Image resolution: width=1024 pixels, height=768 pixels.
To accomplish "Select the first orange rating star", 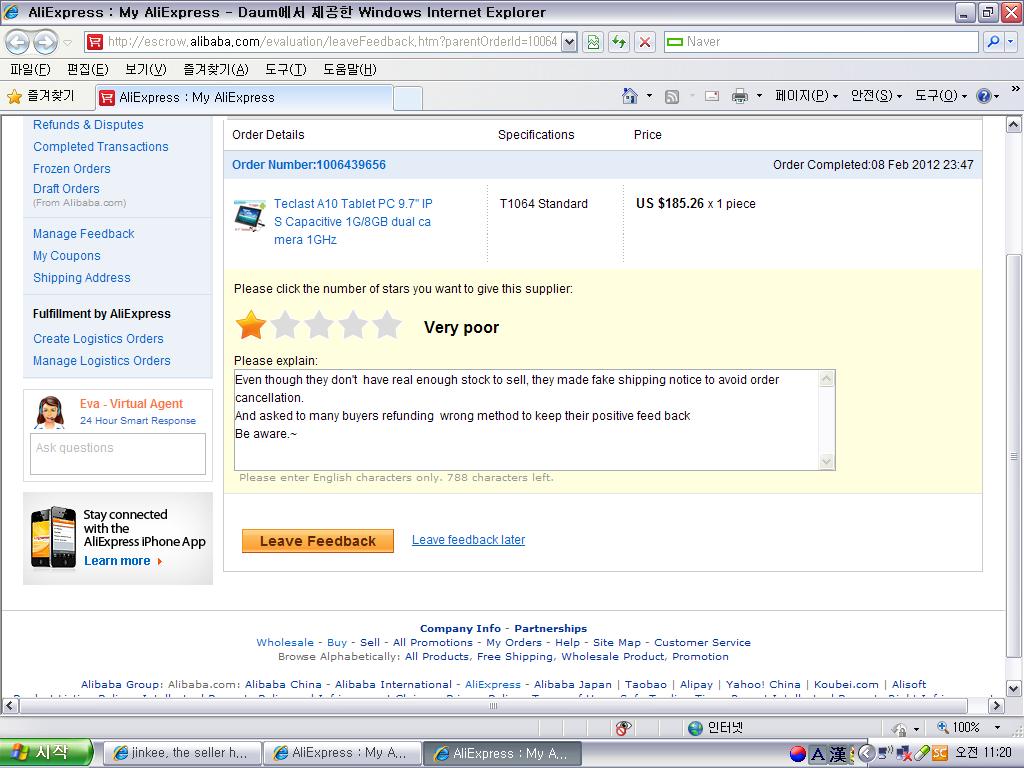I will 251,325.
